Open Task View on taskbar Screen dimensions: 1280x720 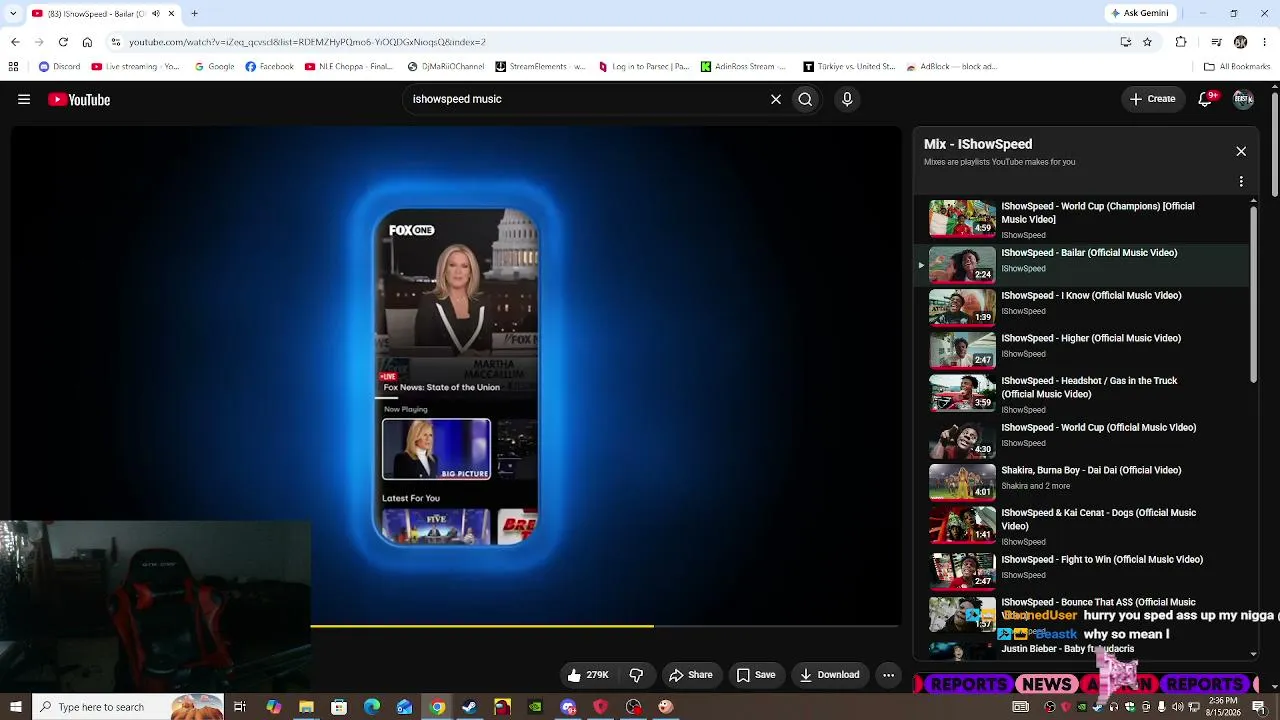[240, 707]
